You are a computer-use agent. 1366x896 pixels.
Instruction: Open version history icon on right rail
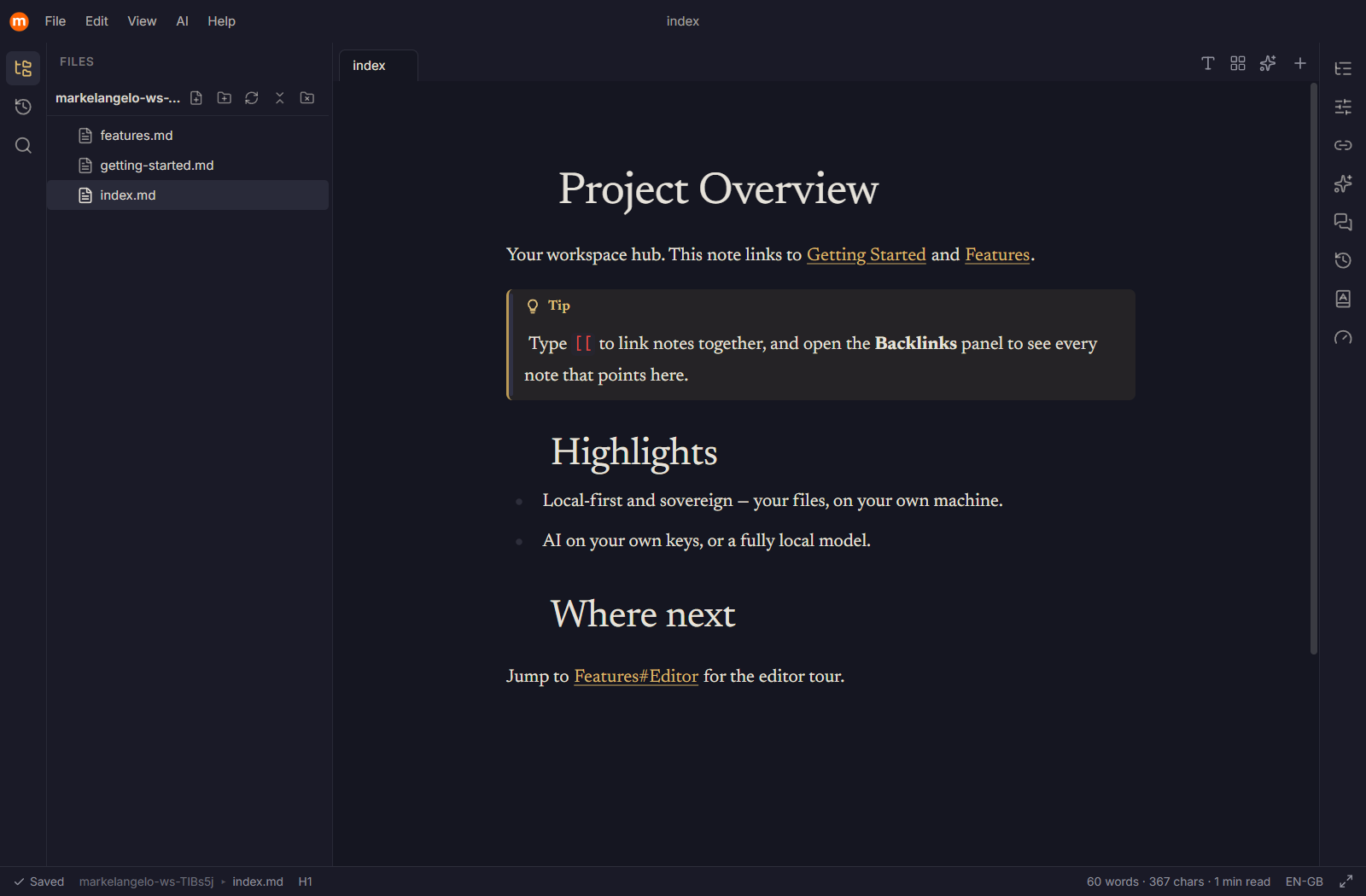(1343, 260)
